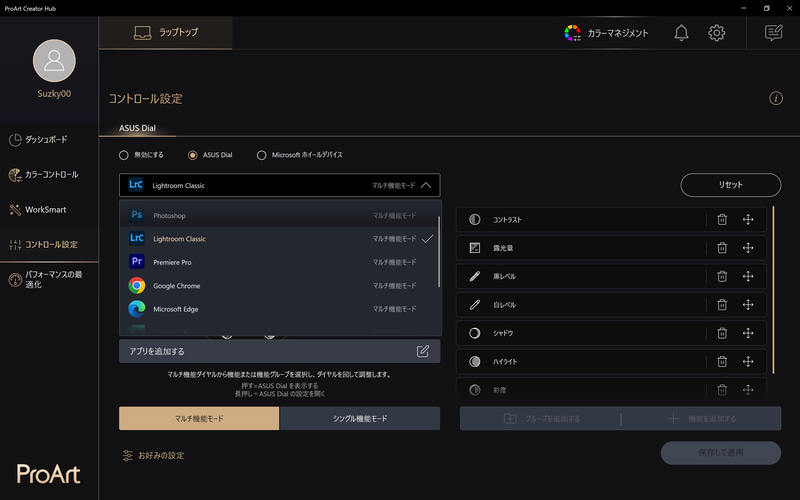Click the chevron arrow on the app selector
The image size is (800, 500).
426,185
